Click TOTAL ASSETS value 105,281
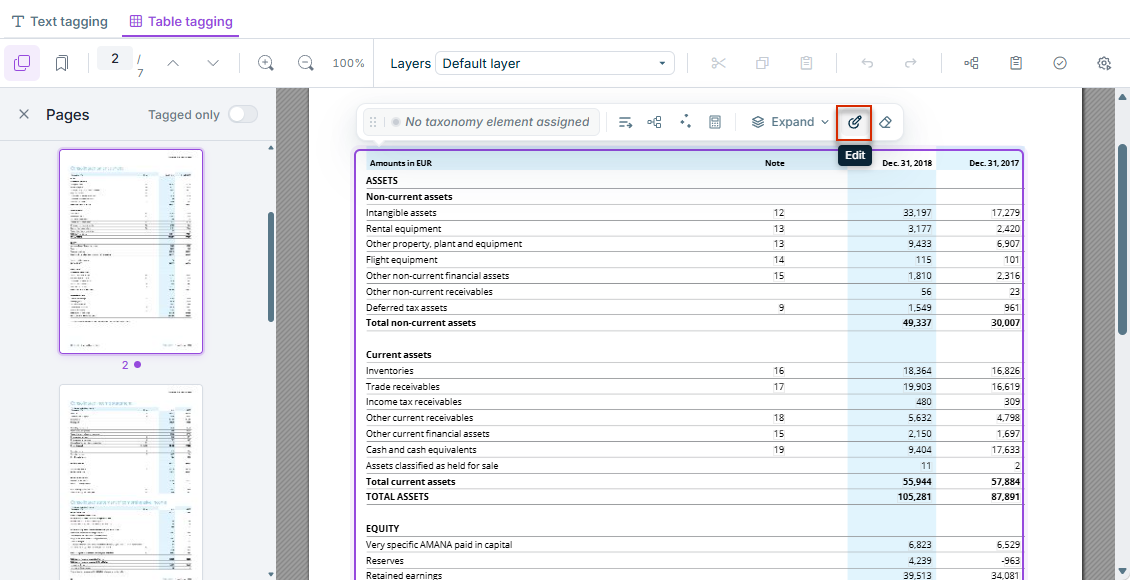 click(915, 496)
